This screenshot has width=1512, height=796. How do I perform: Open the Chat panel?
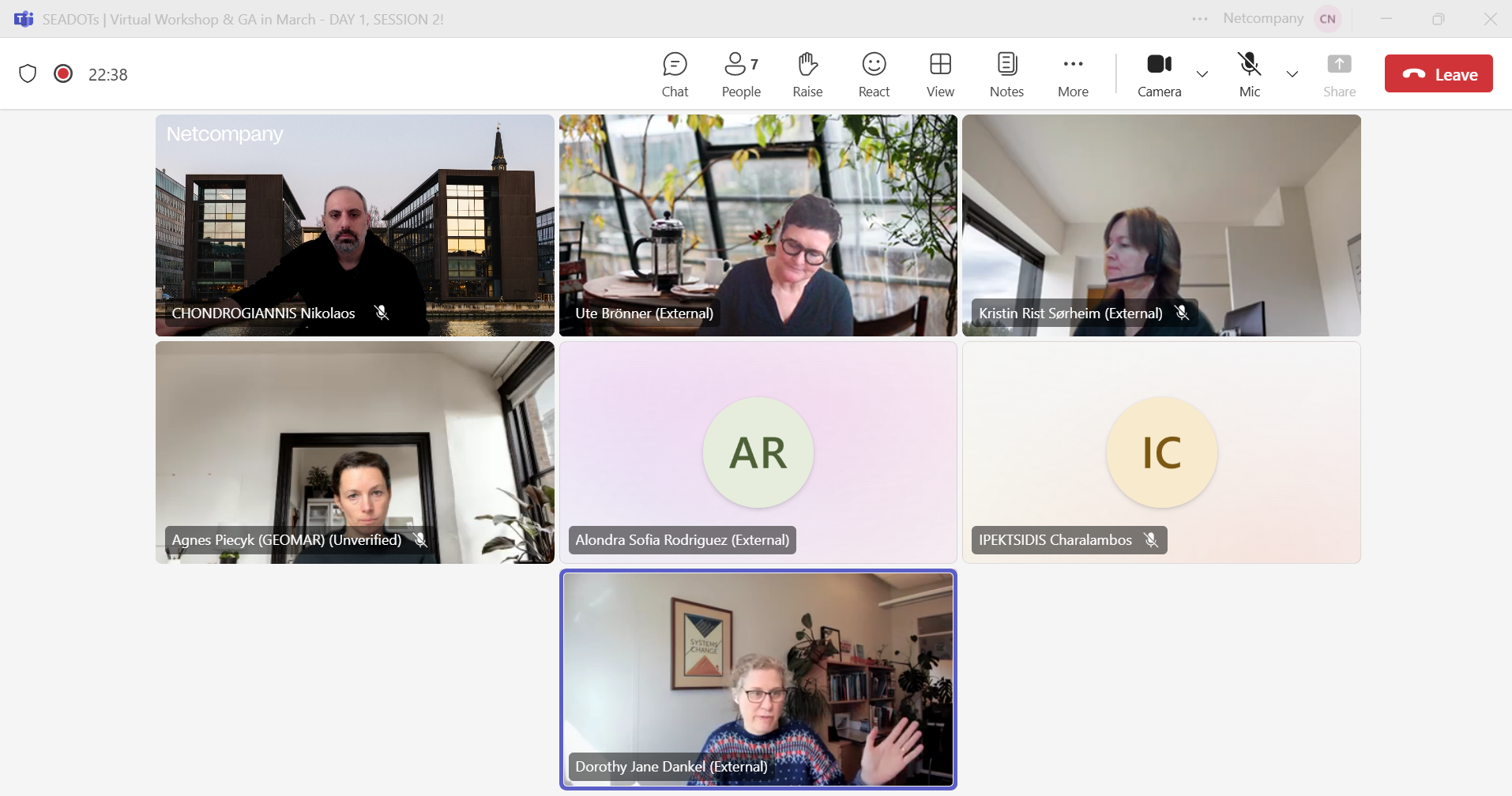pos(675,74)
